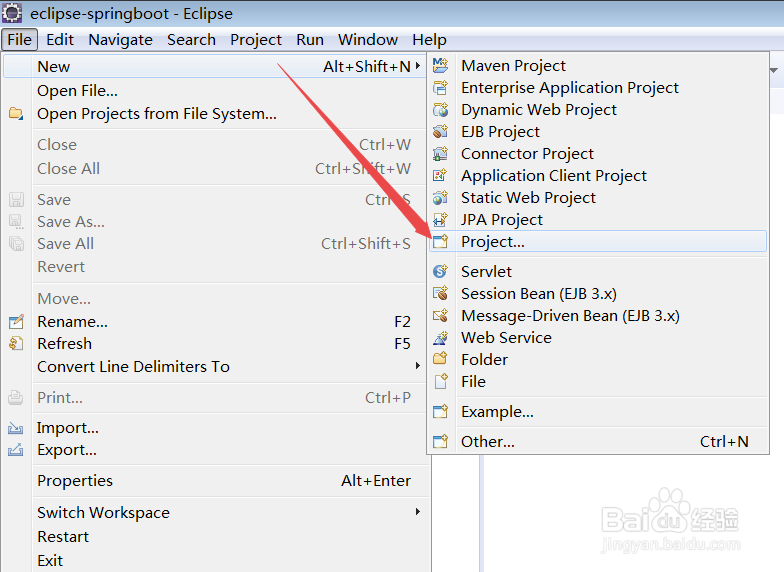Open the Navigate menu

120,40
